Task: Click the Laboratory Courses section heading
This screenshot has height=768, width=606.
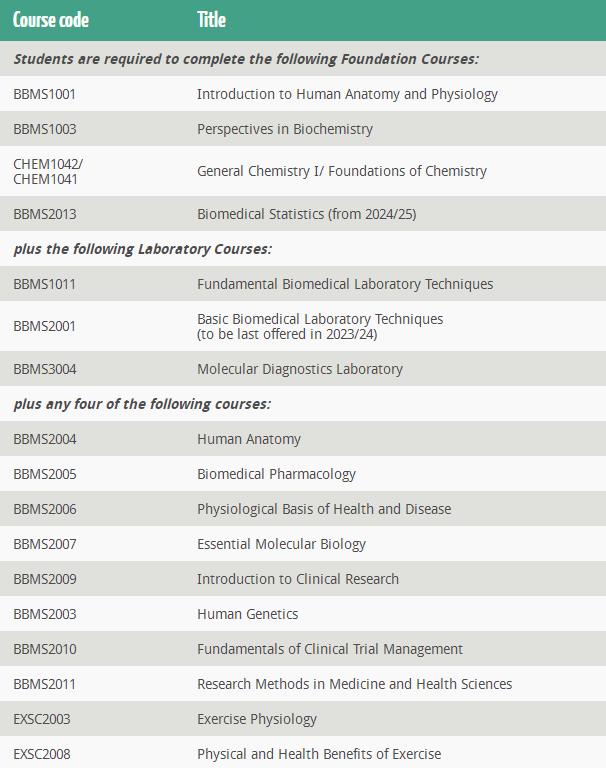Action: pos(143,249)
